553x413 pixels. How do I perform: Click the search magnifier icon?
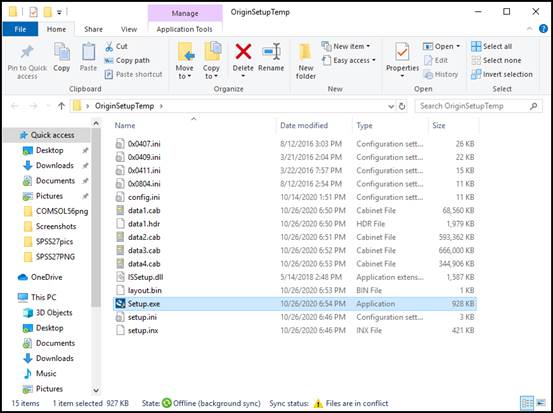pos(534,106)
